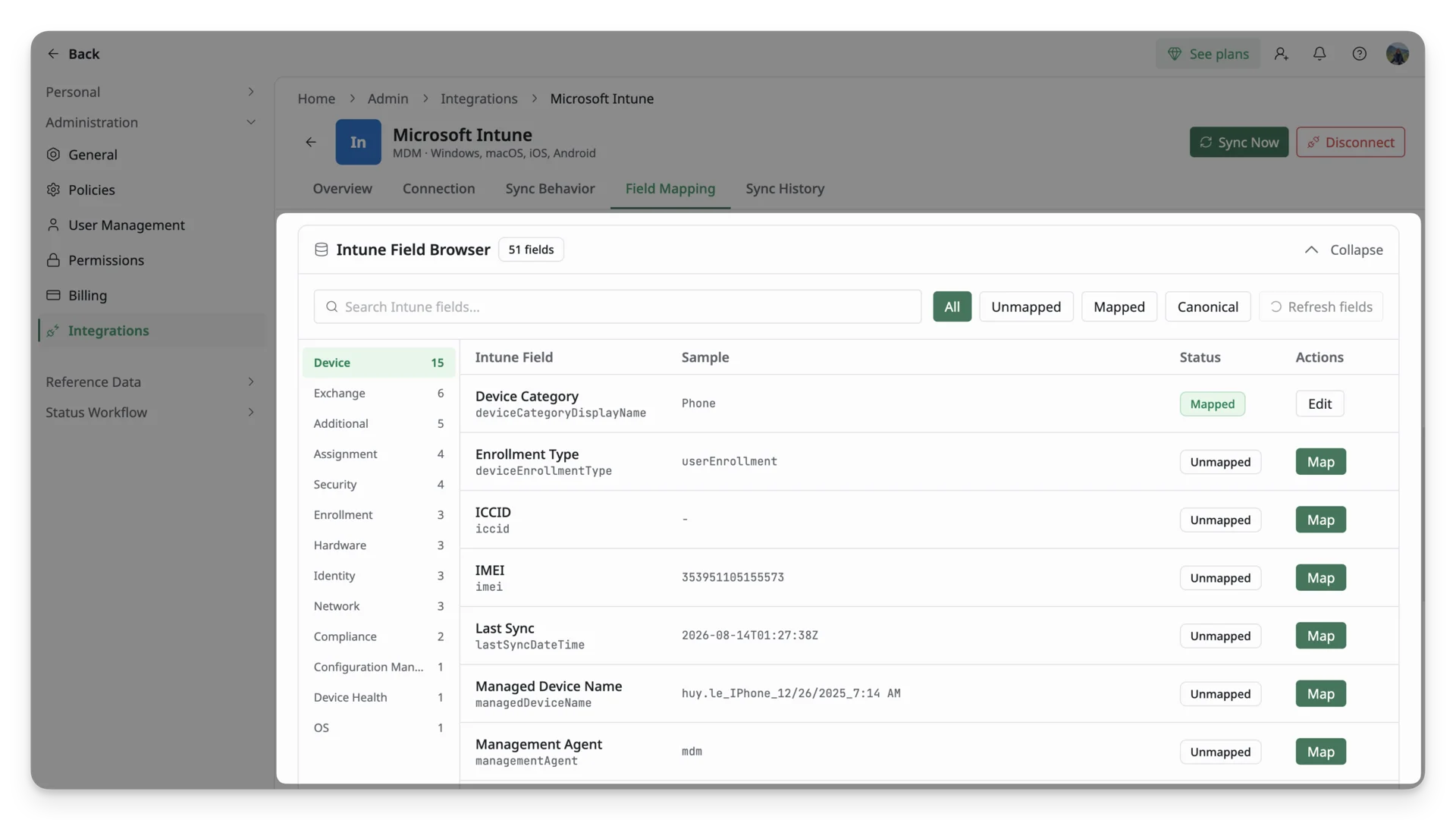This screenshot has width=1456, height=820.
Task: Filter by Mapped fields
Action: pyautogui.click(x=1119, y=307)
